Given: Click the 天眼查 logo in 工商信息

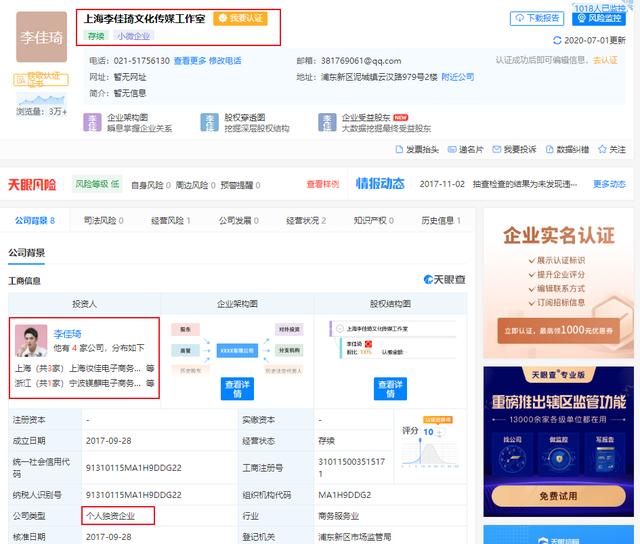Looking at the screenshot, I should click(x=445, y=280).
